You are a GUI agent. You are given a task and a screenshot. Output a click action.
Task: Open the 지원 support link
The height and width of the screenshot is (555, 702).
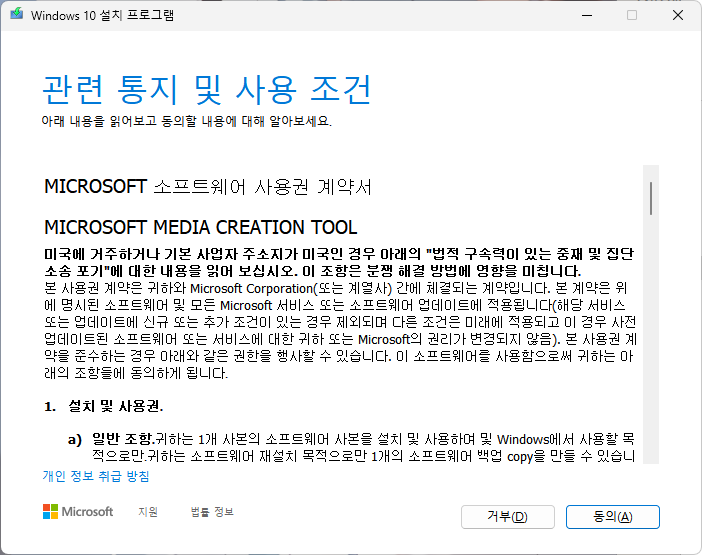[148, 512]
